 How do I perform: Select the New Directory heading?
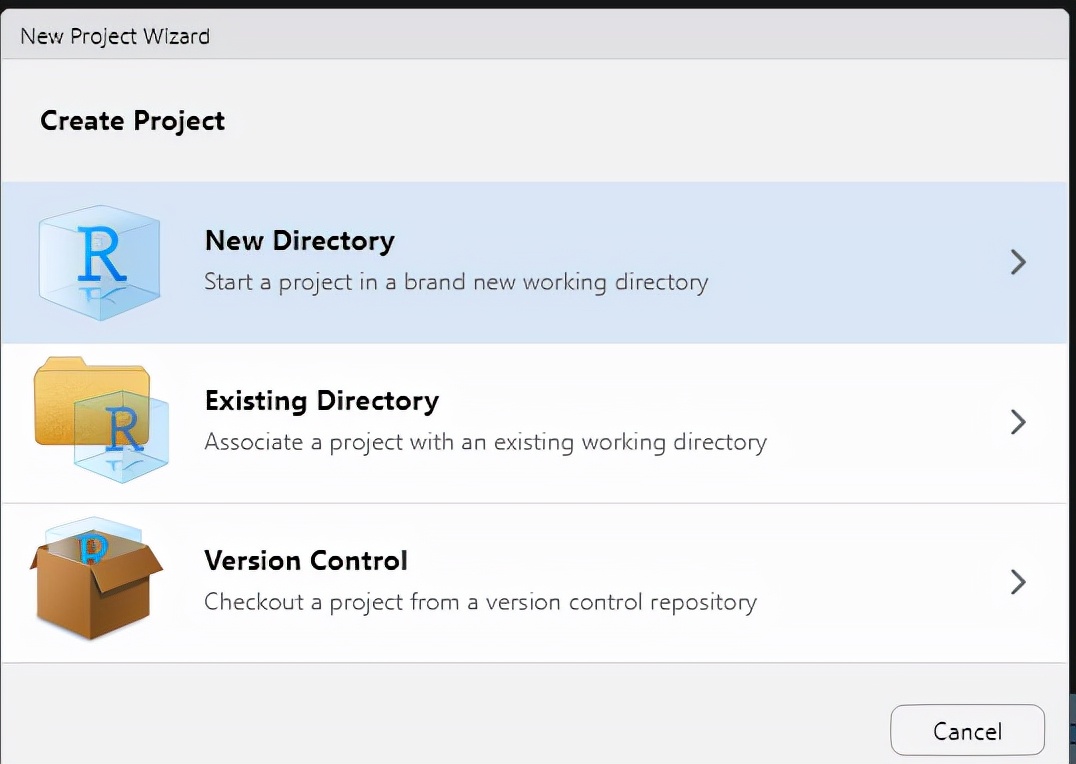click(299, 241)
